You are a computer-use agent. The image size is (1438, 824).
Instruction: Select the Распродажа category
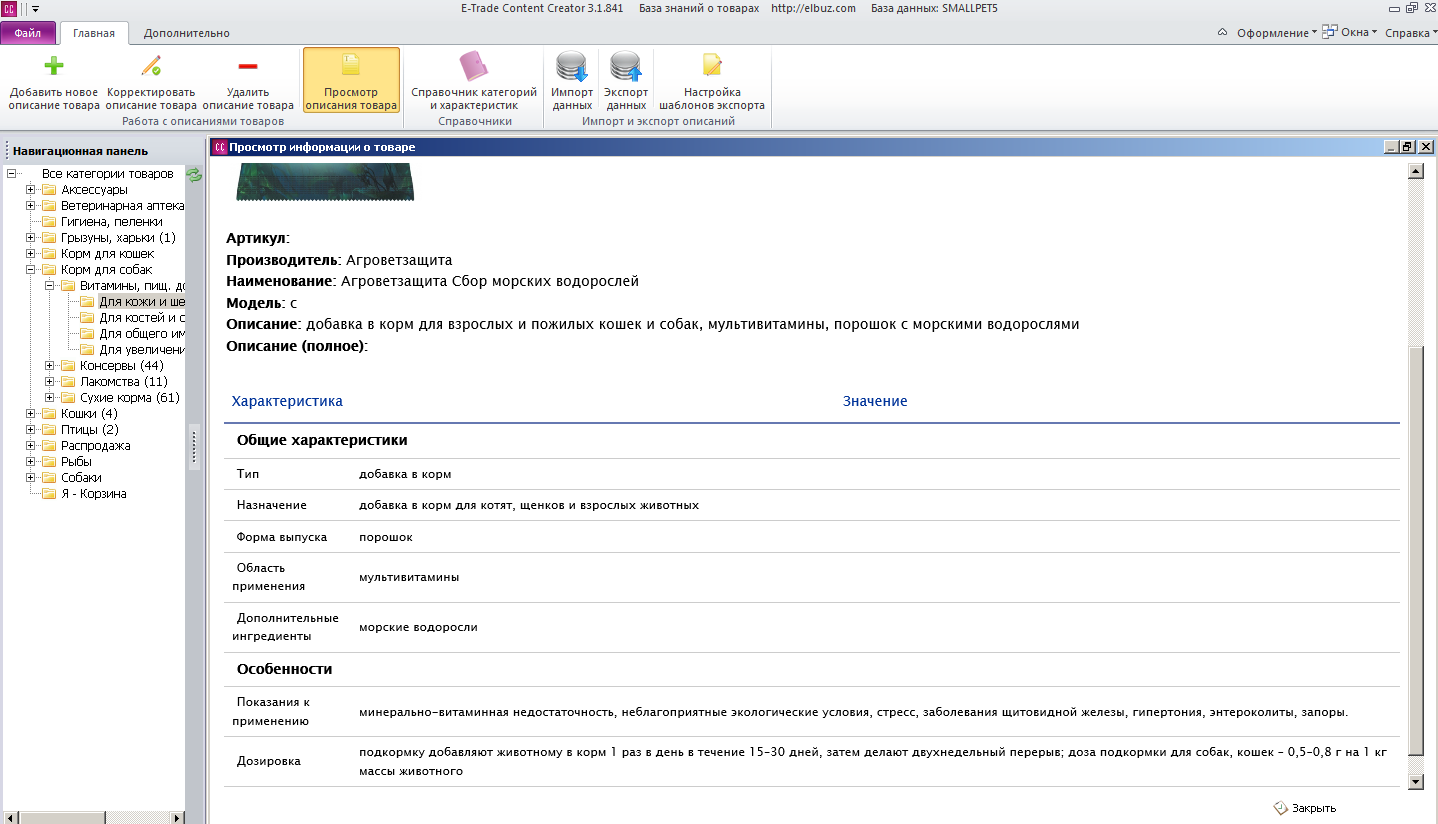click(x=95, y=446)
